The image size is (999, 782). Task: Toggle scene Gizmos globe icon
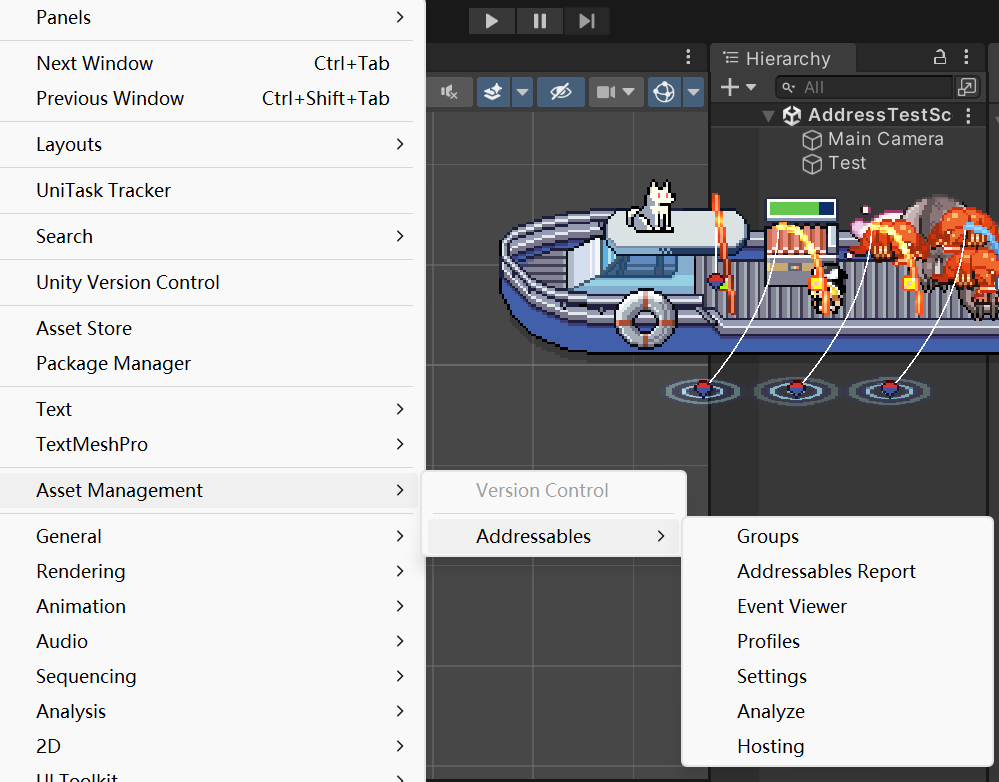(x=665, y=92)
